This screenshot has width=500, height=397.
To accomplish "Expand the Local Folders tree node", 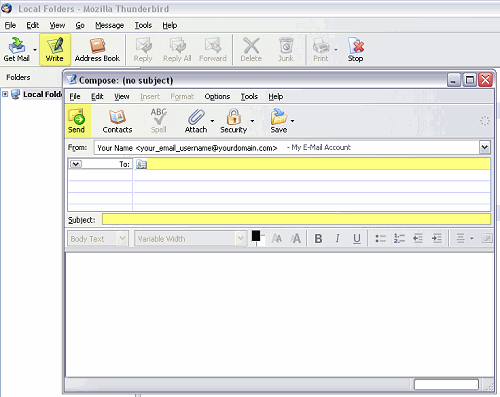I will (x=5, y=94).
